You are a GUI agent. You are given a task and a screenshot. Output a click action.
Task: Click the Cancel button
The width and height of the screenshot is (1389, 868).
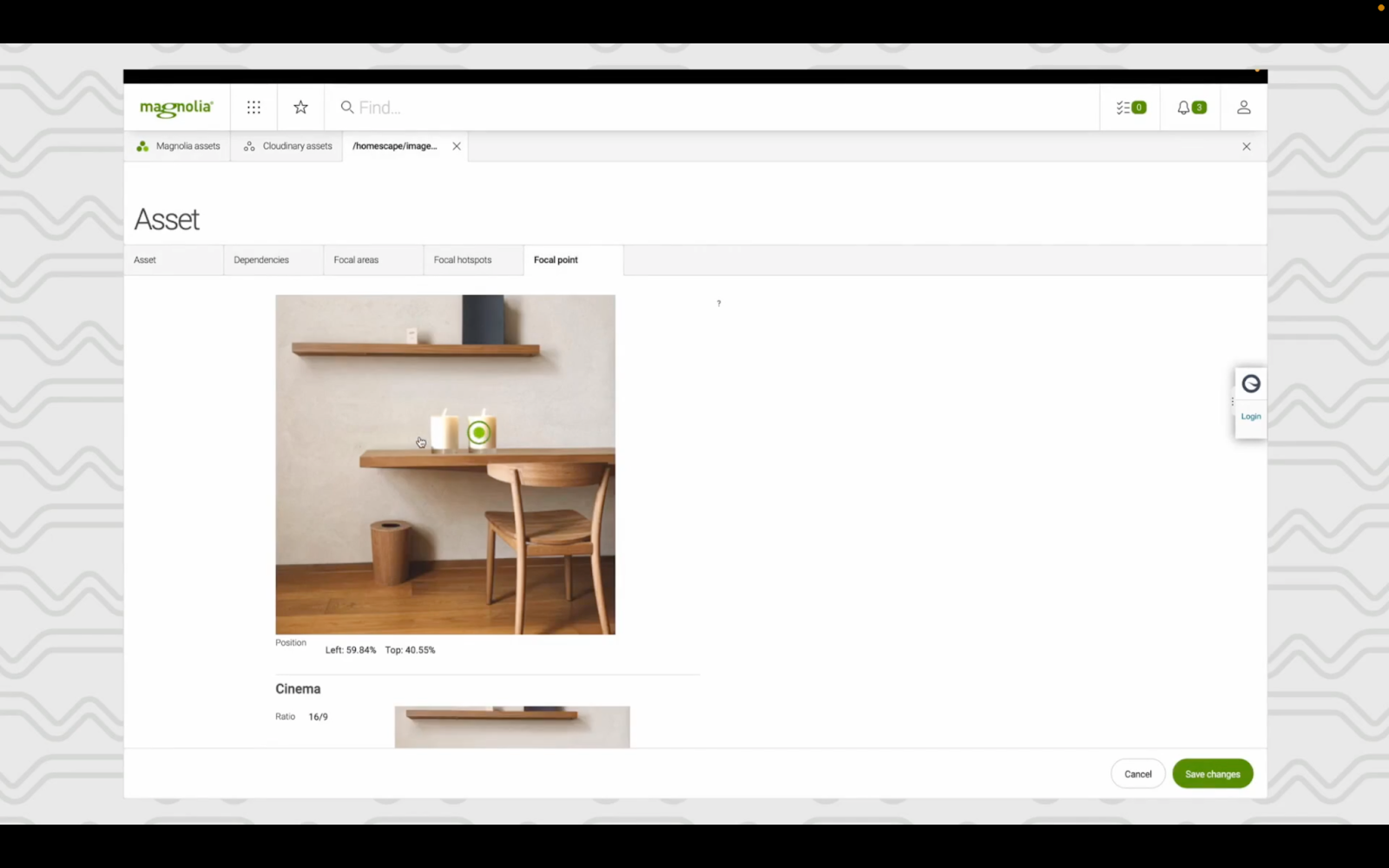click(x=1137, y=774)
